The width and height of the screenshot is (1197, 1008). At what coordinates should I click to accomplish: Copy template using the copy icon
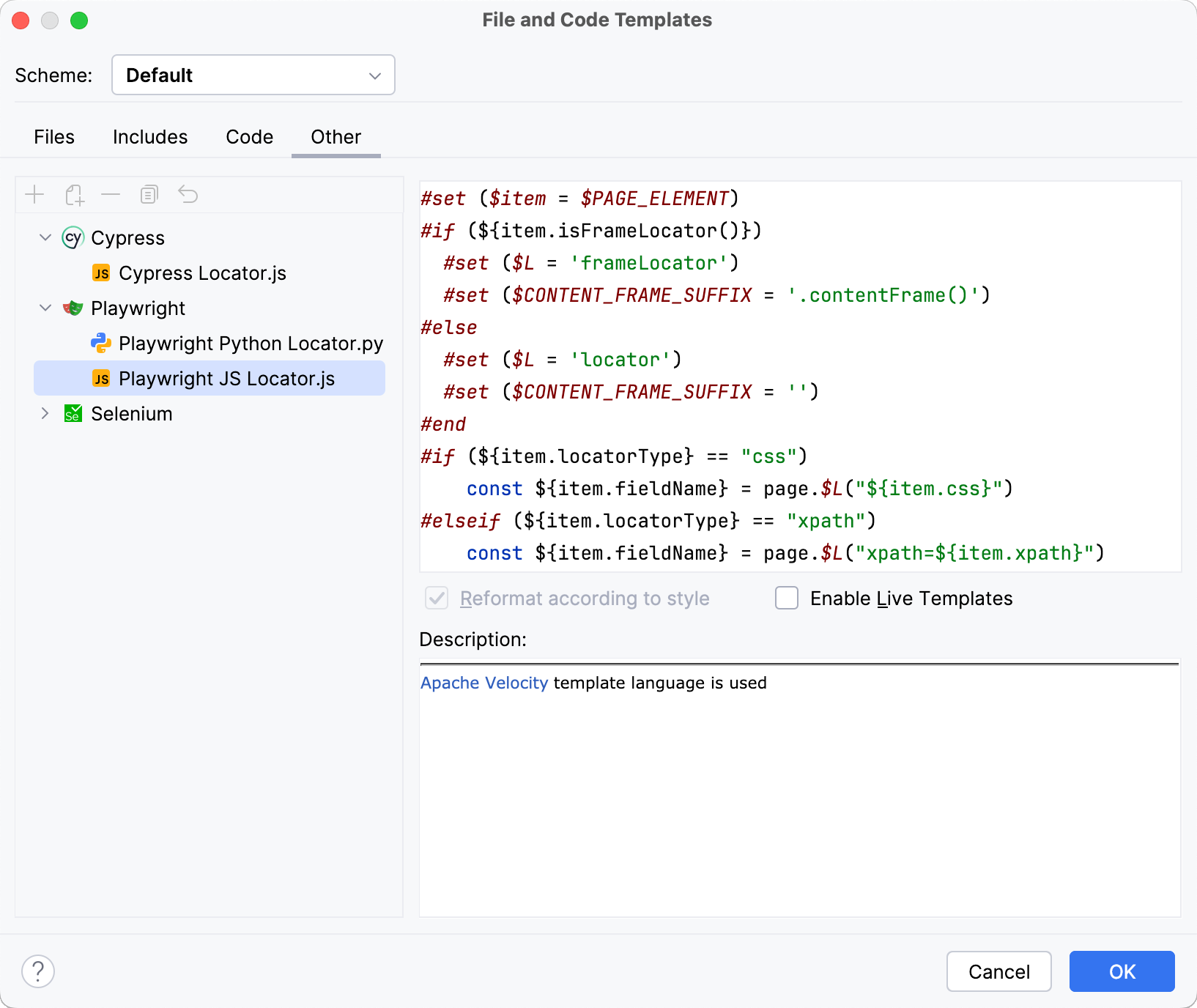(149, 194)
